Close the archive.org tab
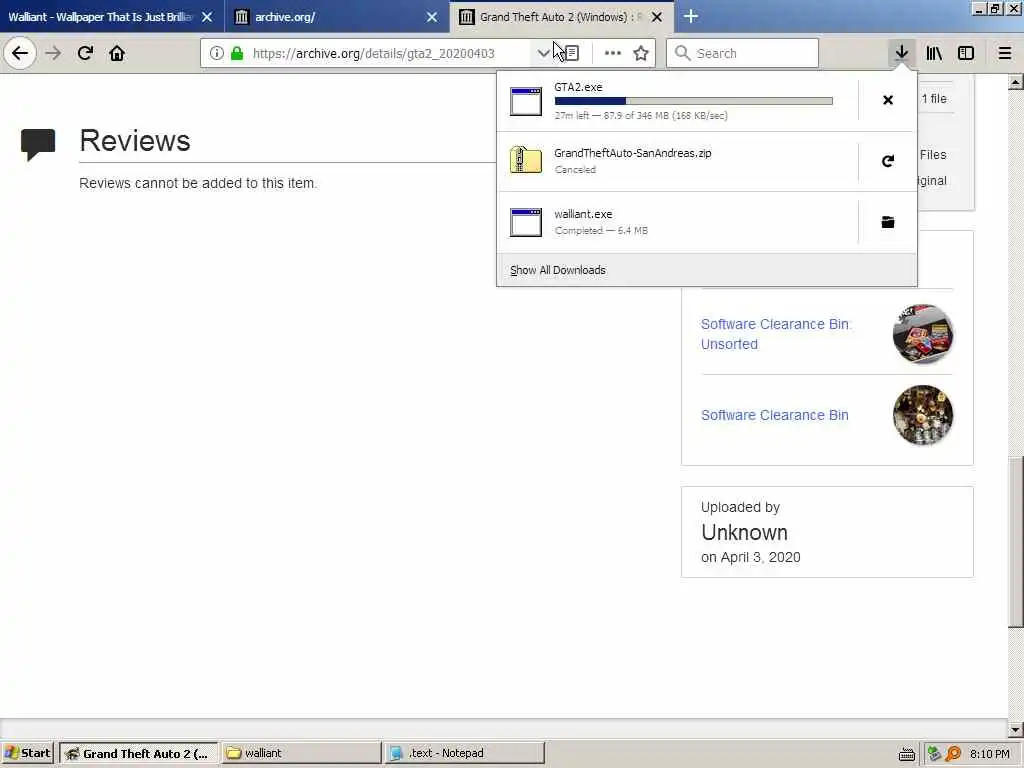This screenshot has width=1024, height=768. (432, 17)
